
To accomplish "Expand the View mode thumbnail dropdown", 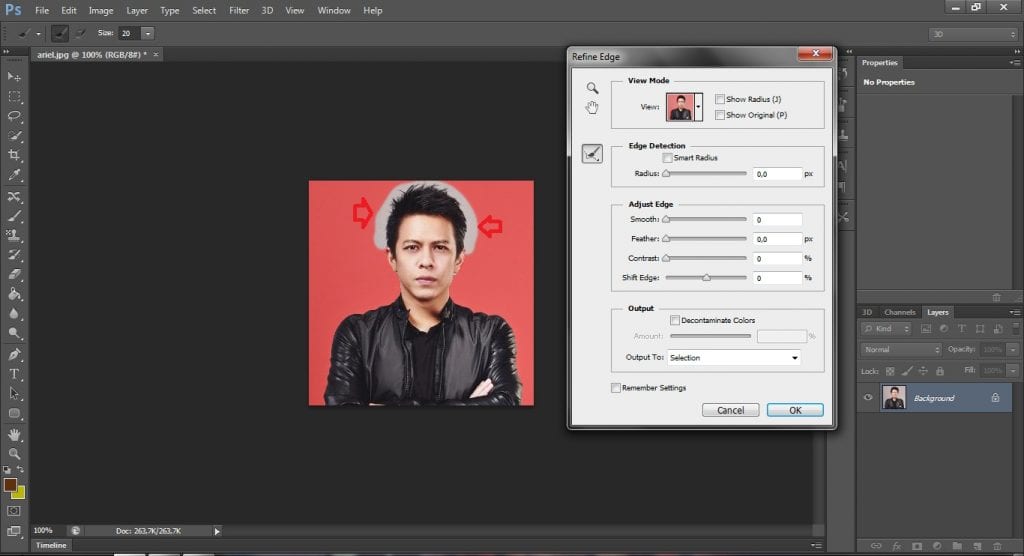I will click(x=697, y=106).
